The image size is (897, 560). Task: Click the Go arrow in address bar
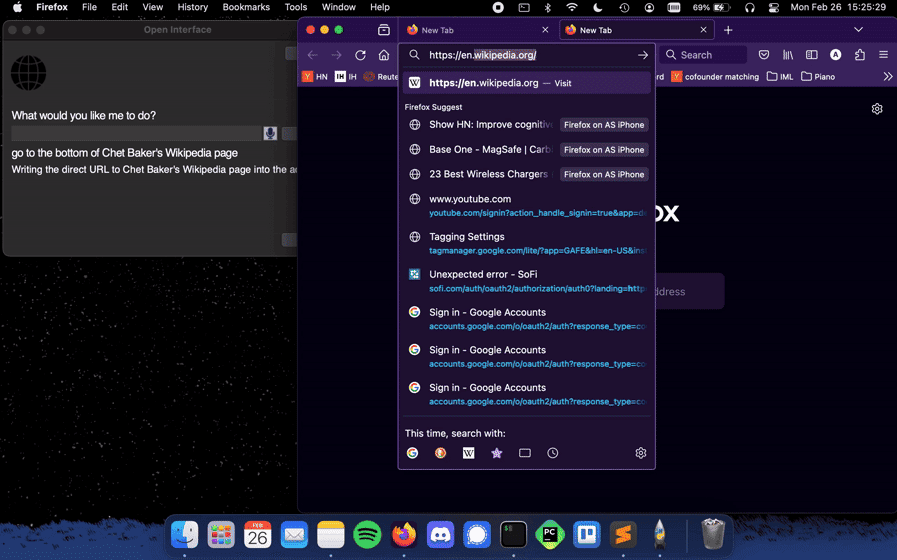(643, 55)
